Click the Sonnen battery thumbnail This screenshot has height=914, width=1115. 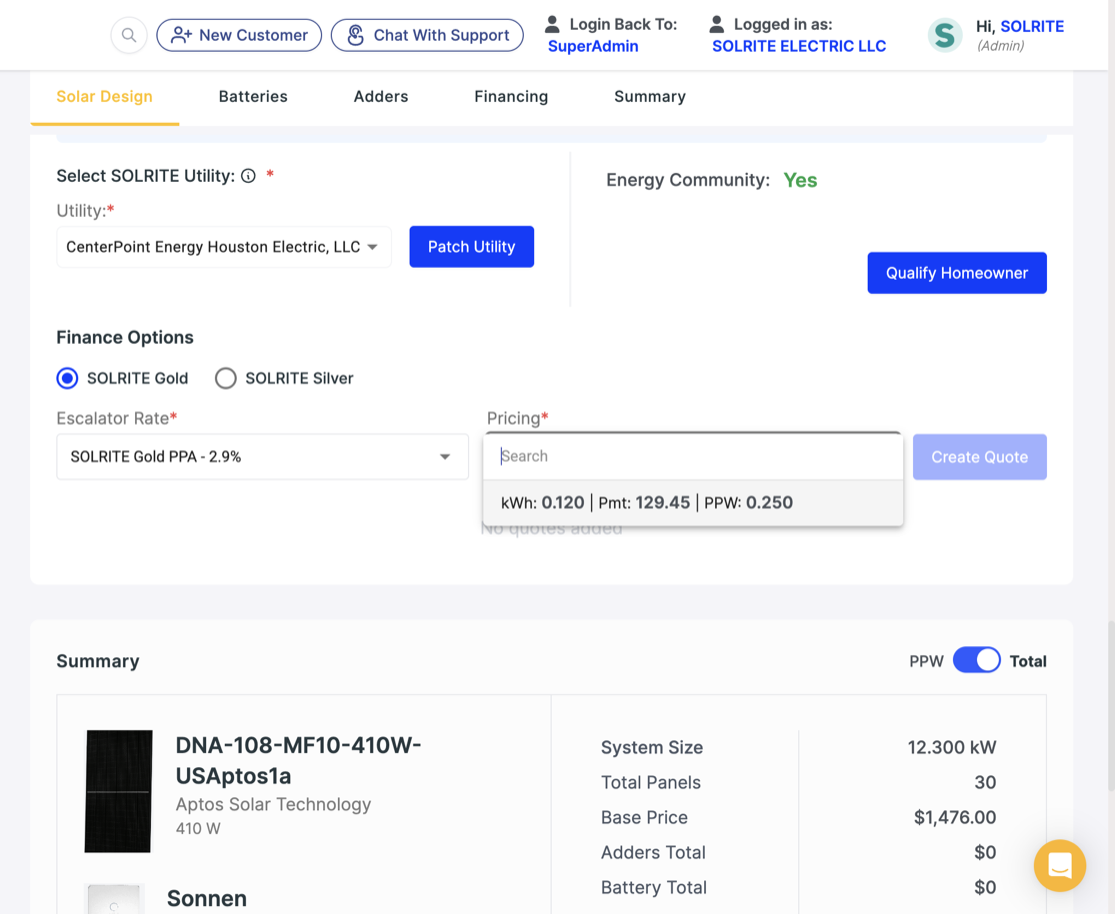point(114,899)
